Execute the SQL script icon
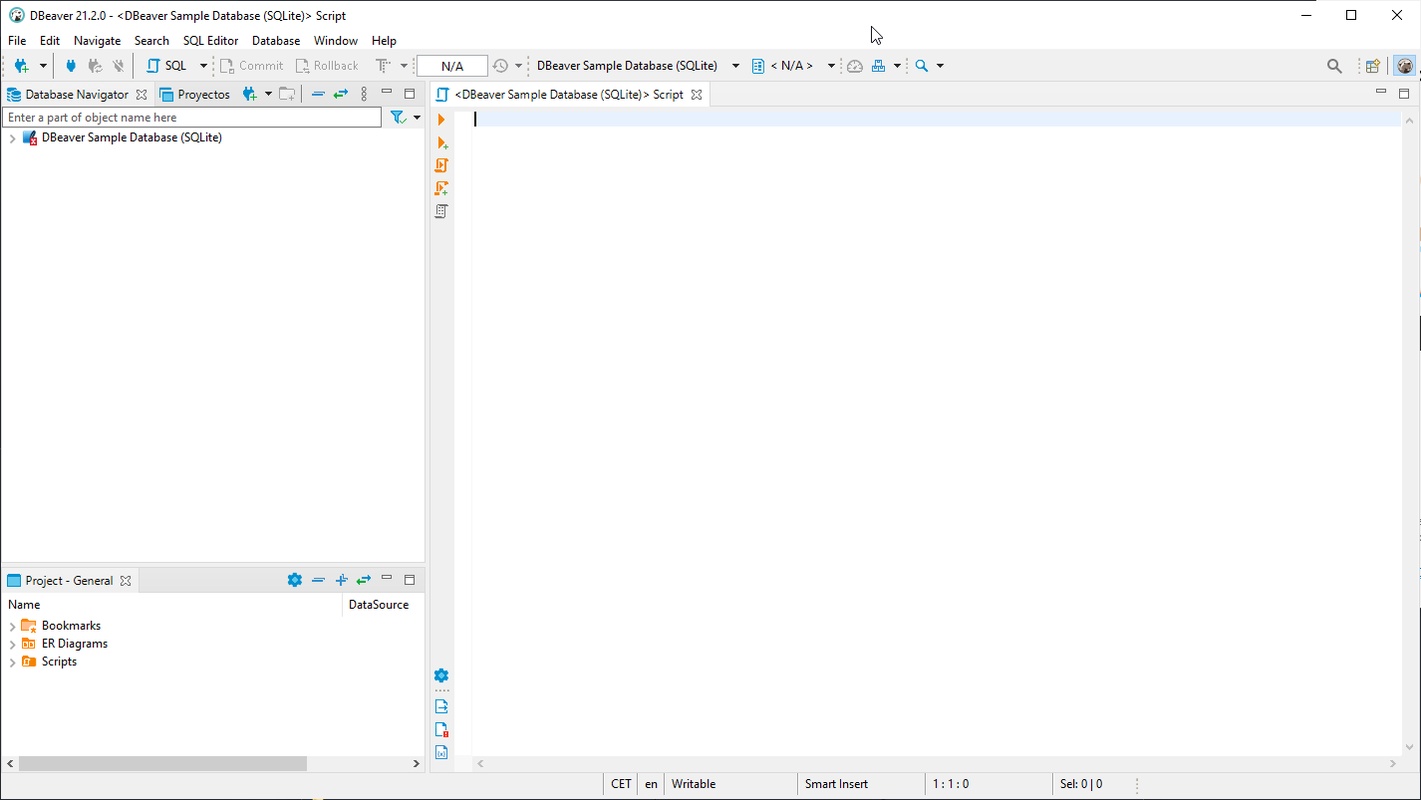Image resolution: width=1421 pixels, height=800 pixels. (x=442, y=166)
